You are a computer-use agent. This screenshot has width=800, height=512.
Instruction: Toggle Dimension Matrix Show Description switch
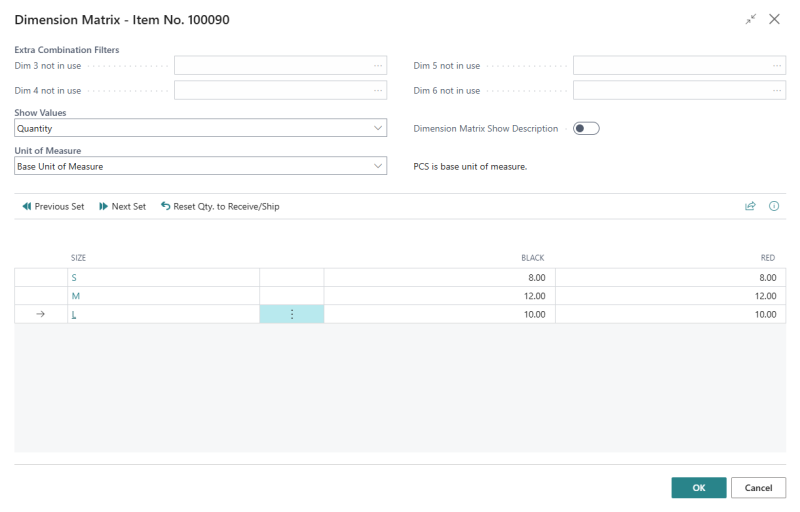point(586,128)
